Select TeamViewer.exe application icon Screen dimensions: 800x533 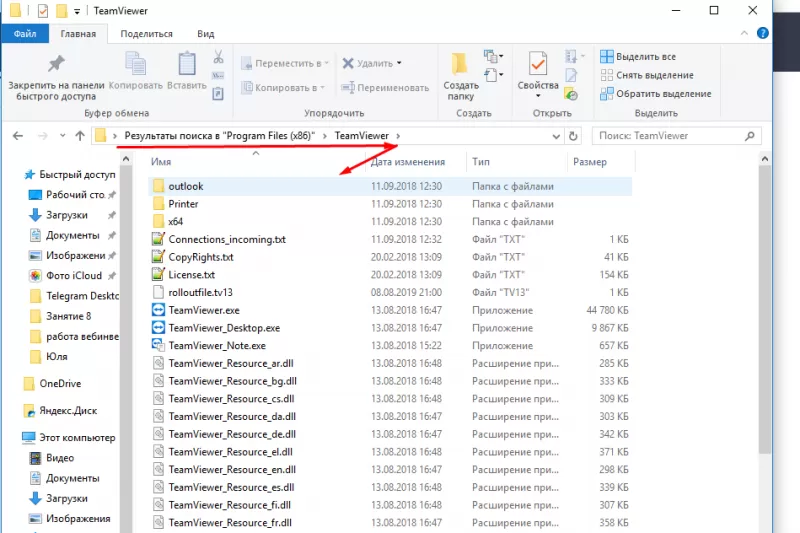159,310
